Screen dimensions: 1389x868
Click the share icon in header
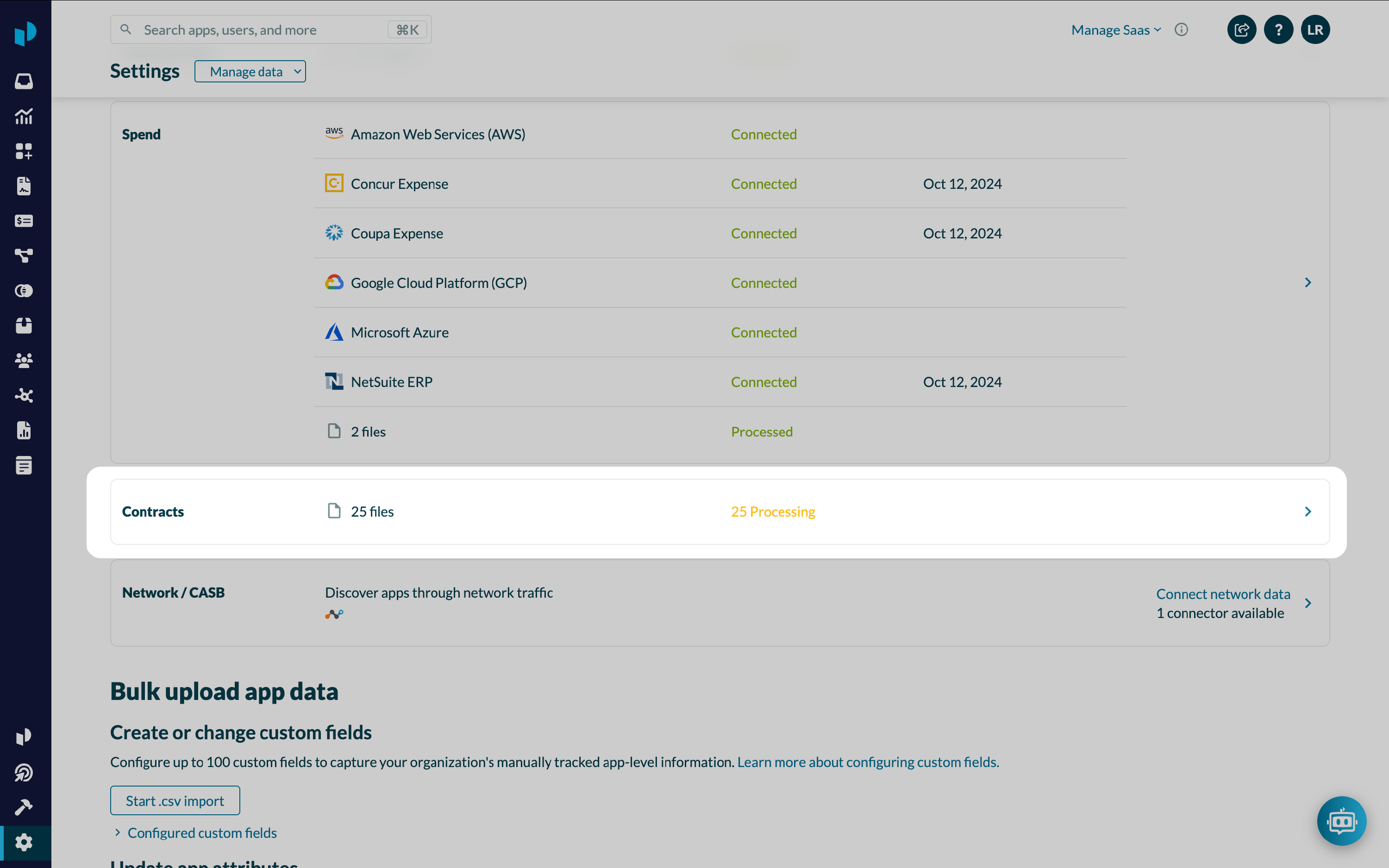[x=1241, y=30]
